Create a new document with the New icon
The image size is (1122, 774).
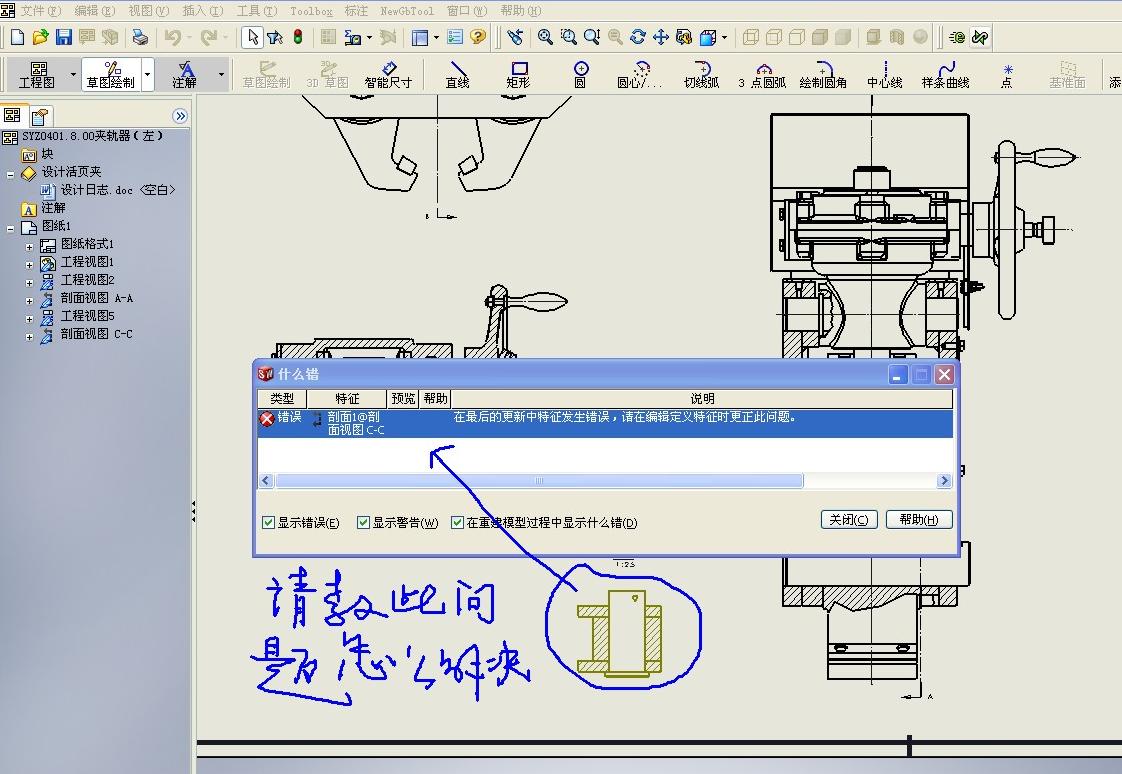tap(17, 36)
